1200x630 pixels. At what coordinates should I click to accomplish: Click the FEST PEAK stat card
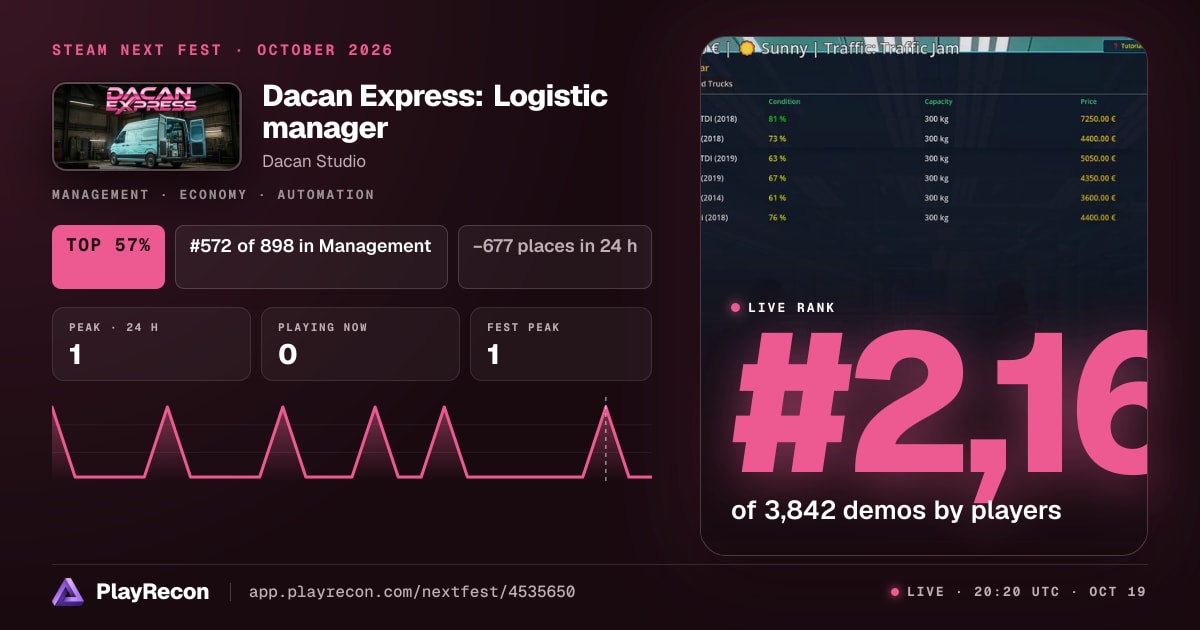[561, 344]
